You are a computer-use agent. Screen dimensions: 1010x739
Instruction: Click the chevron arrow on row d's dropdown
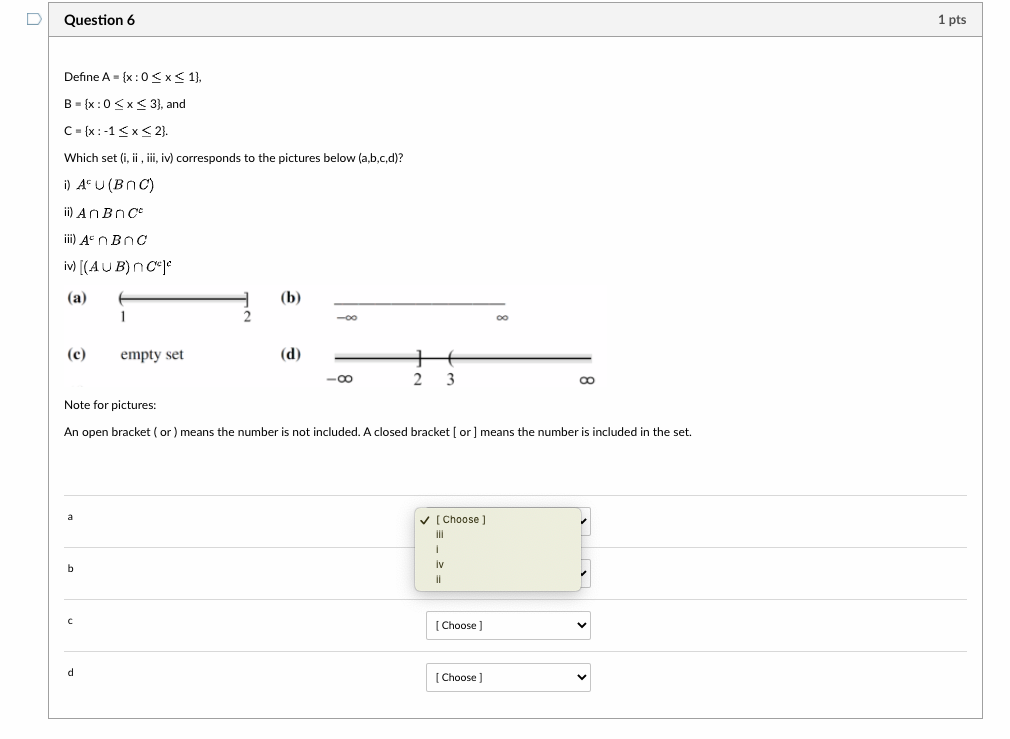click(x=581, y=677)
